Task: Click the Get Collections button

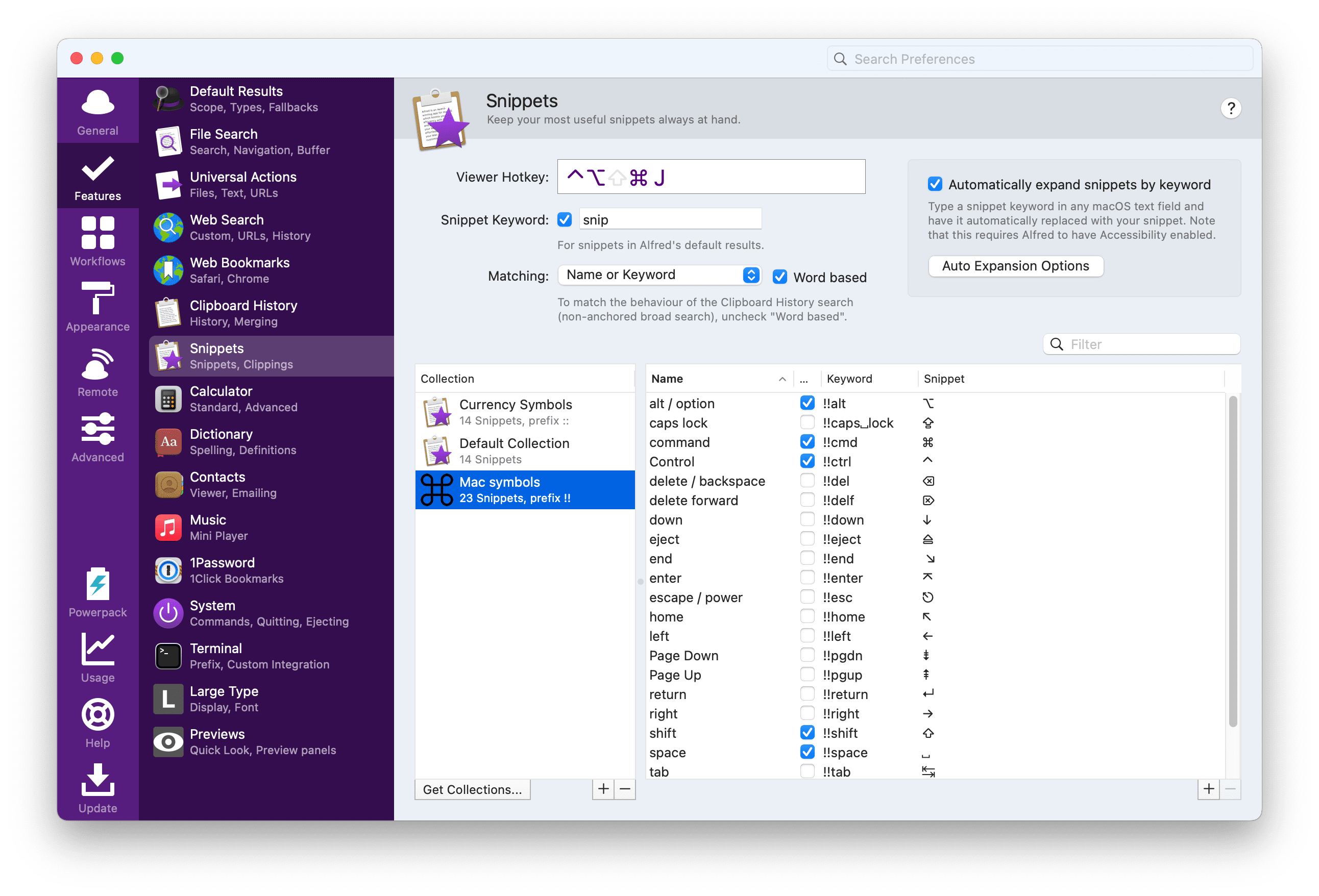Action: click(472, 789)
